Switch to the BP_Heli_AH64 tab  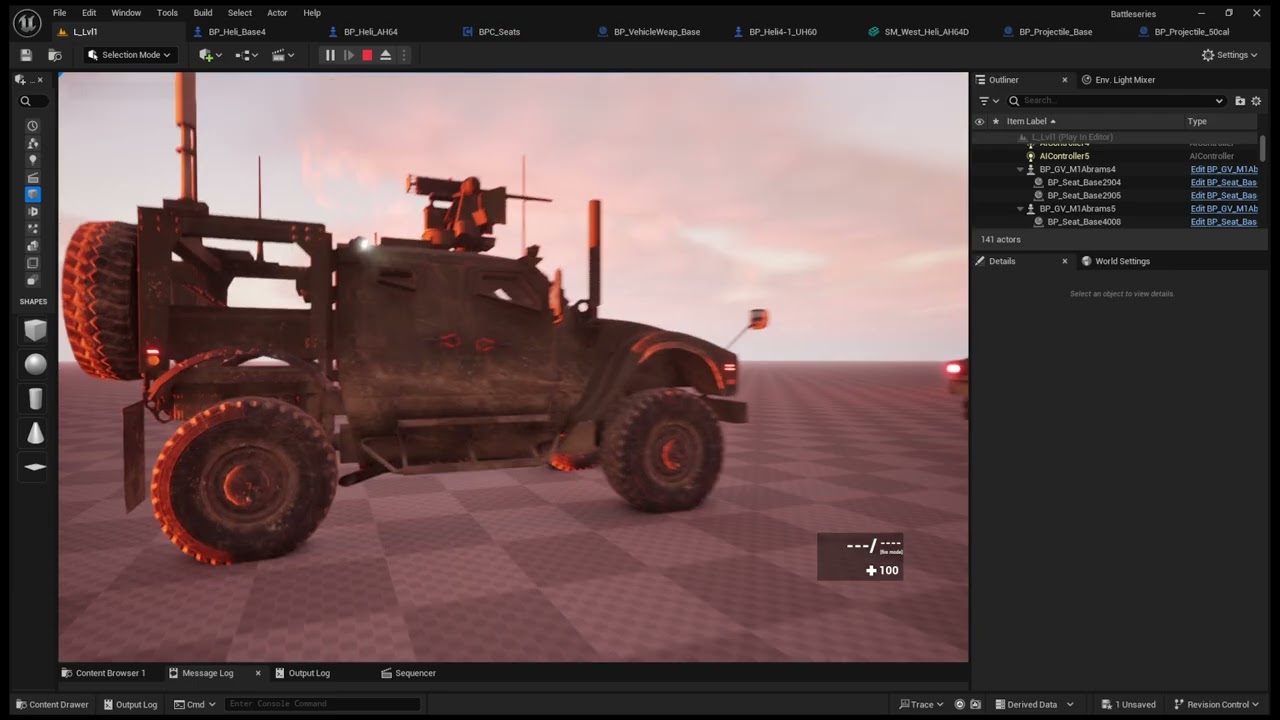[370, 32]
